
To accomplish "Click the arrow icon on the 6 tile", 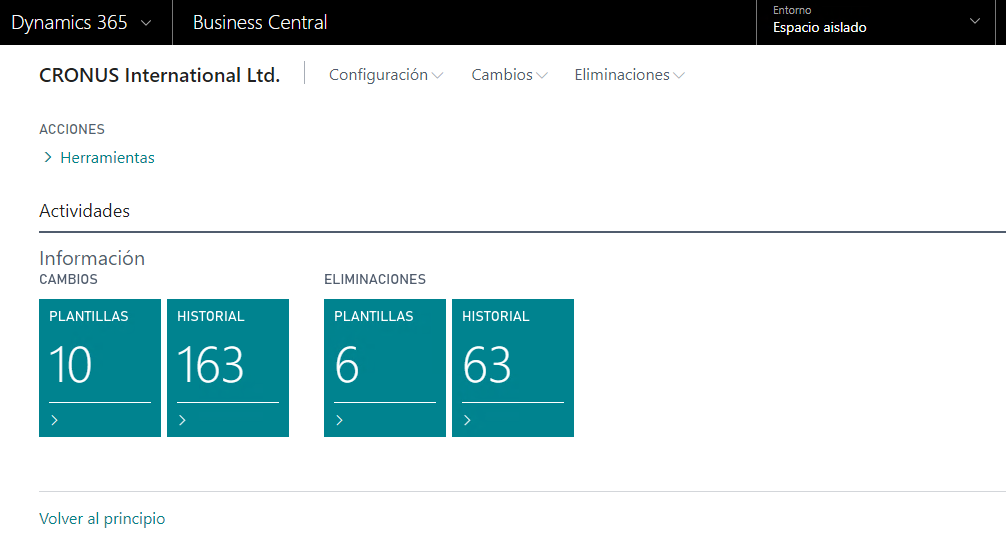I will coord(339,420).
